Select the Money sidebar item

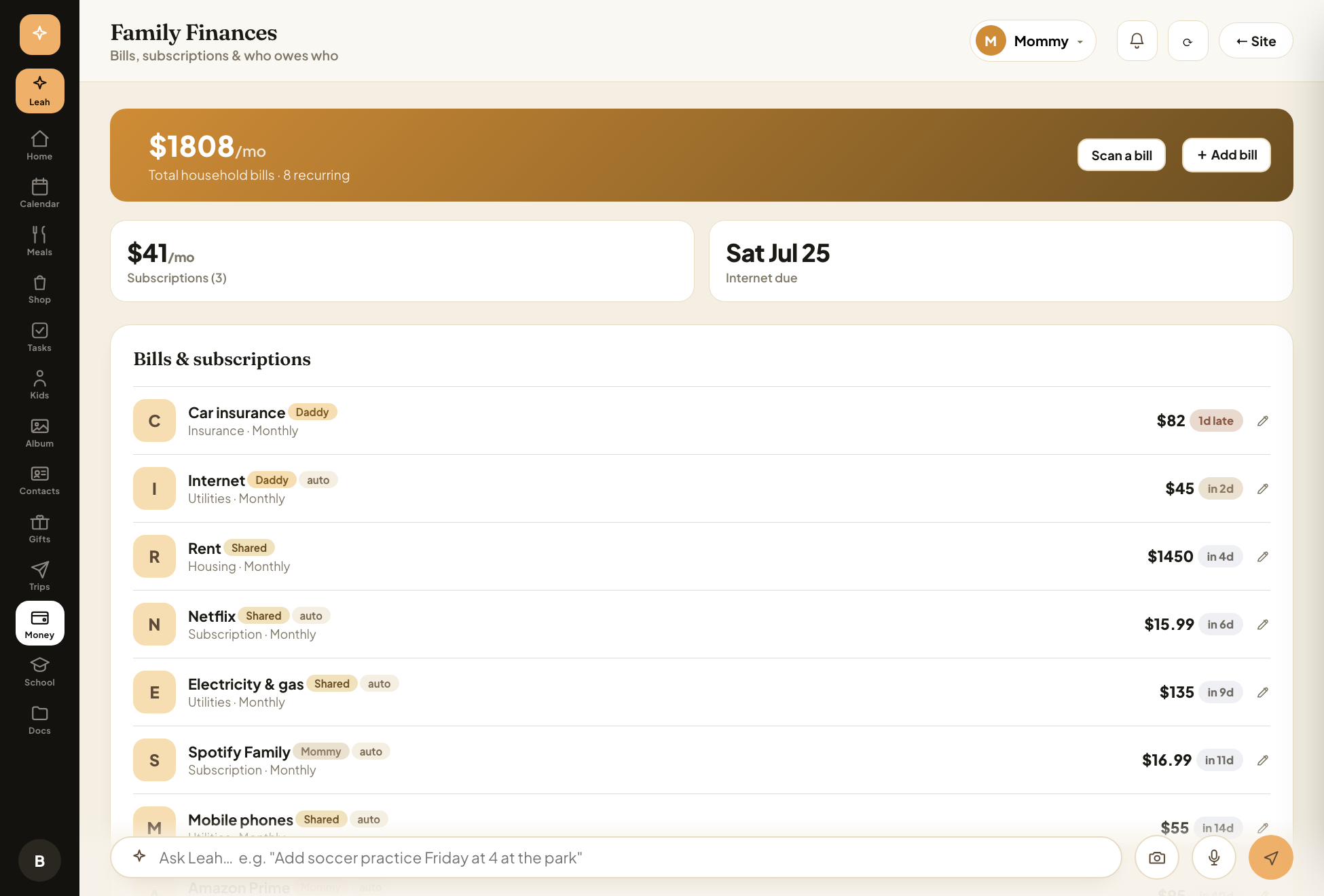(x=39, y=623)
